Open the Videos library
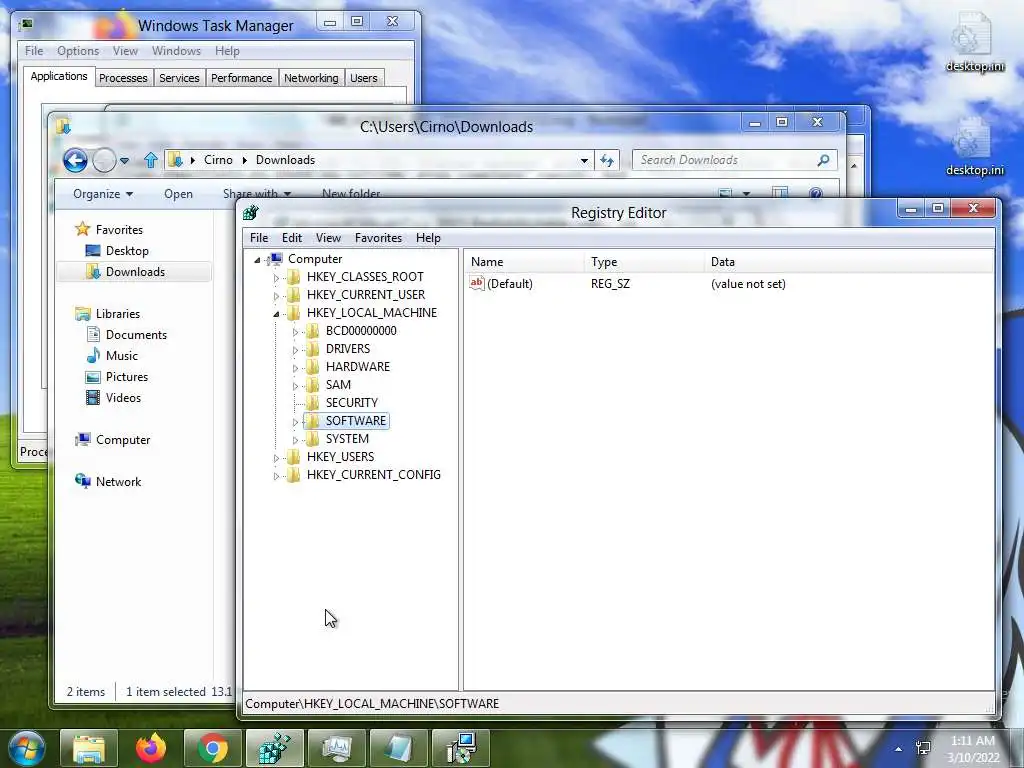This screenshot has height=768, width=1024. [x=123, y=398]
